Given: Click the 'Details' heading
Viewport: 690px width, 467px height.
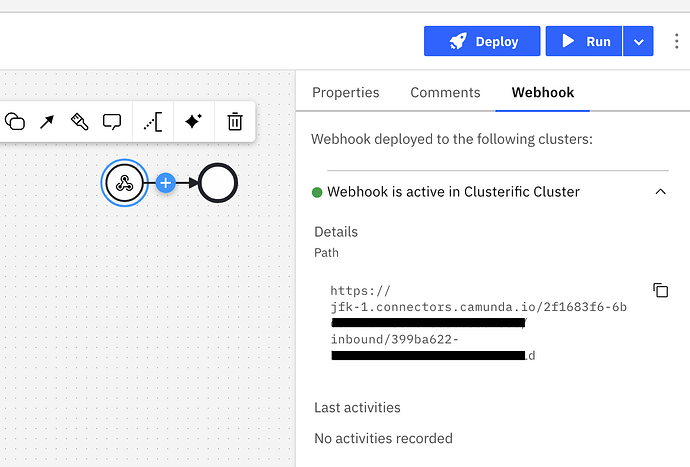Looking at the screenshot, I should [336, 232].
